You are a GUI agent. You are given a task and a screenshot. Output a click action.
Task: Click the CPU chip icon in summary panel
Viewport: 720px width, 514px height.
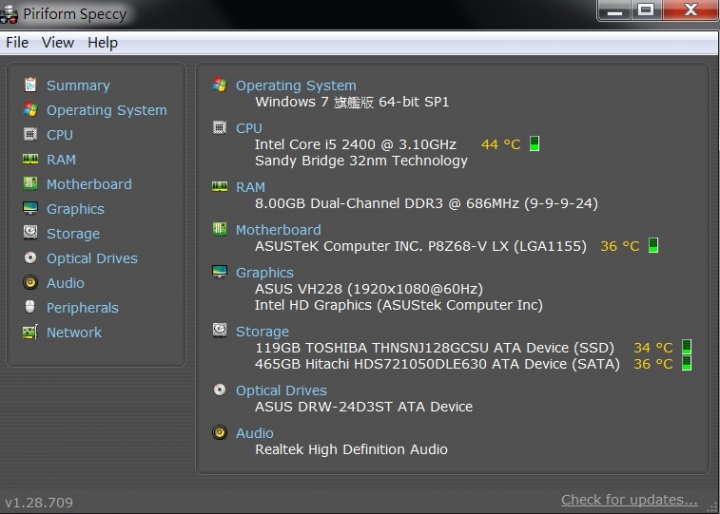(x=219, y=127)
